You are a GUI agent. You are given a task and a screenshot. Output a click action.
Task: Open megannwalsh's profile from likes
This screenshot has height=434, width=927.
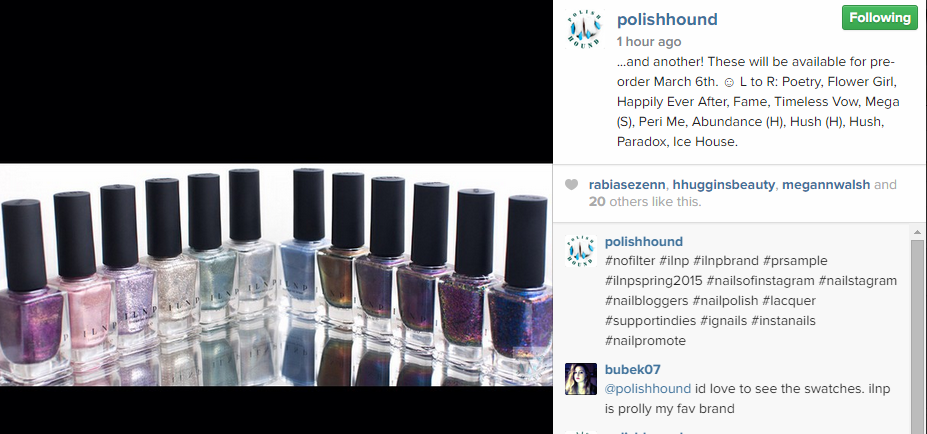tap(826, 184)
